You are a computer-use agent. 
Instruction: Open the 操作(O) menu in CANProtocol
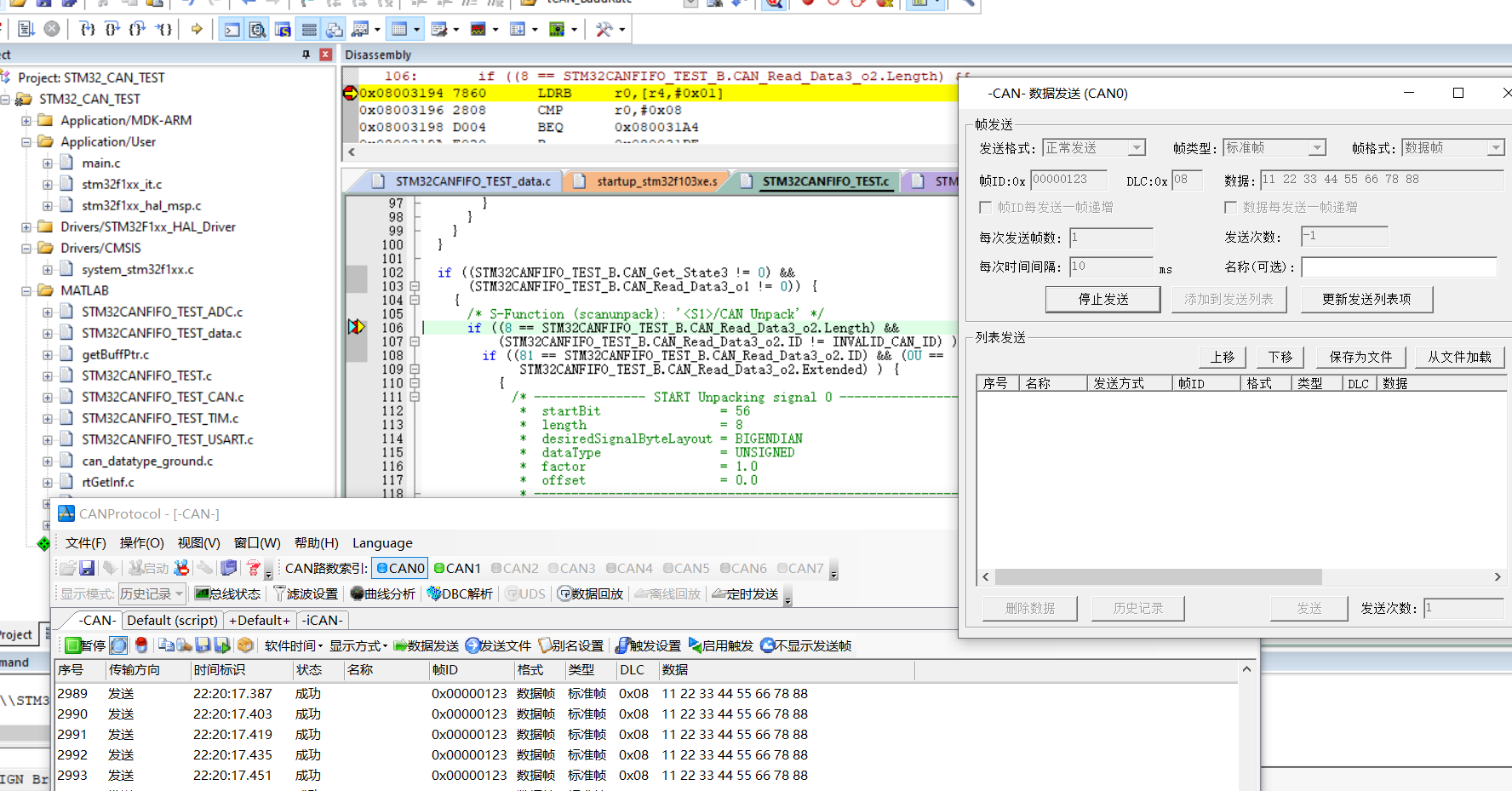141,542
